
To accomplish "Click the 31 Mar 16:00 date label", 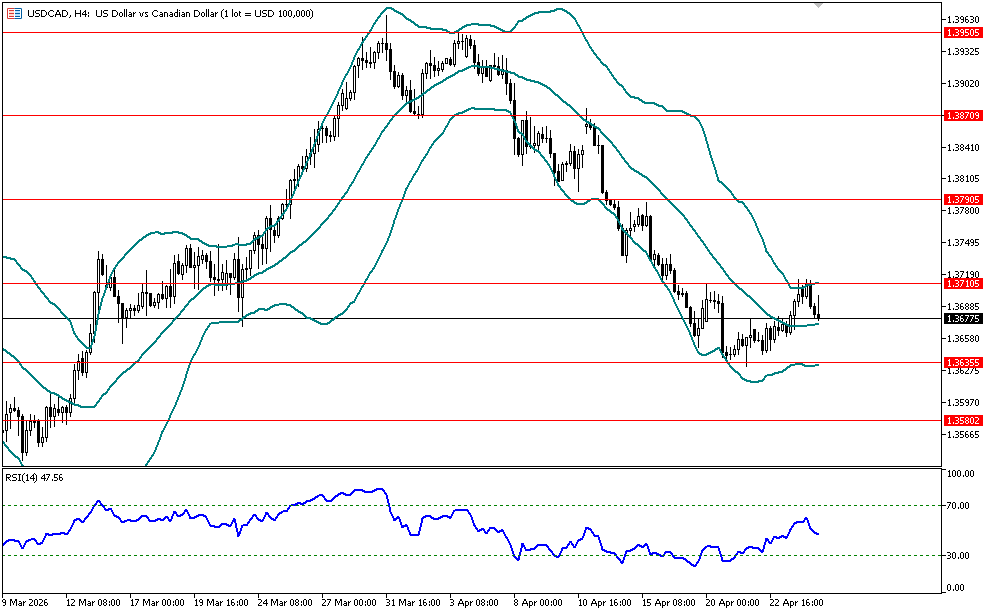I will coord(412,603).
